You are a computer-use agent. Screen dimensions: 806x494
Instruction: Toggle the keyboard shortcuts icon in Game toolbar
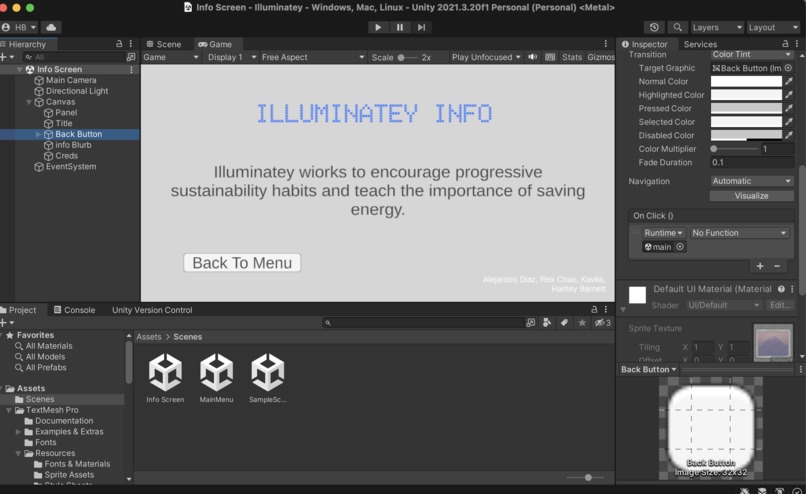point(550,57)
